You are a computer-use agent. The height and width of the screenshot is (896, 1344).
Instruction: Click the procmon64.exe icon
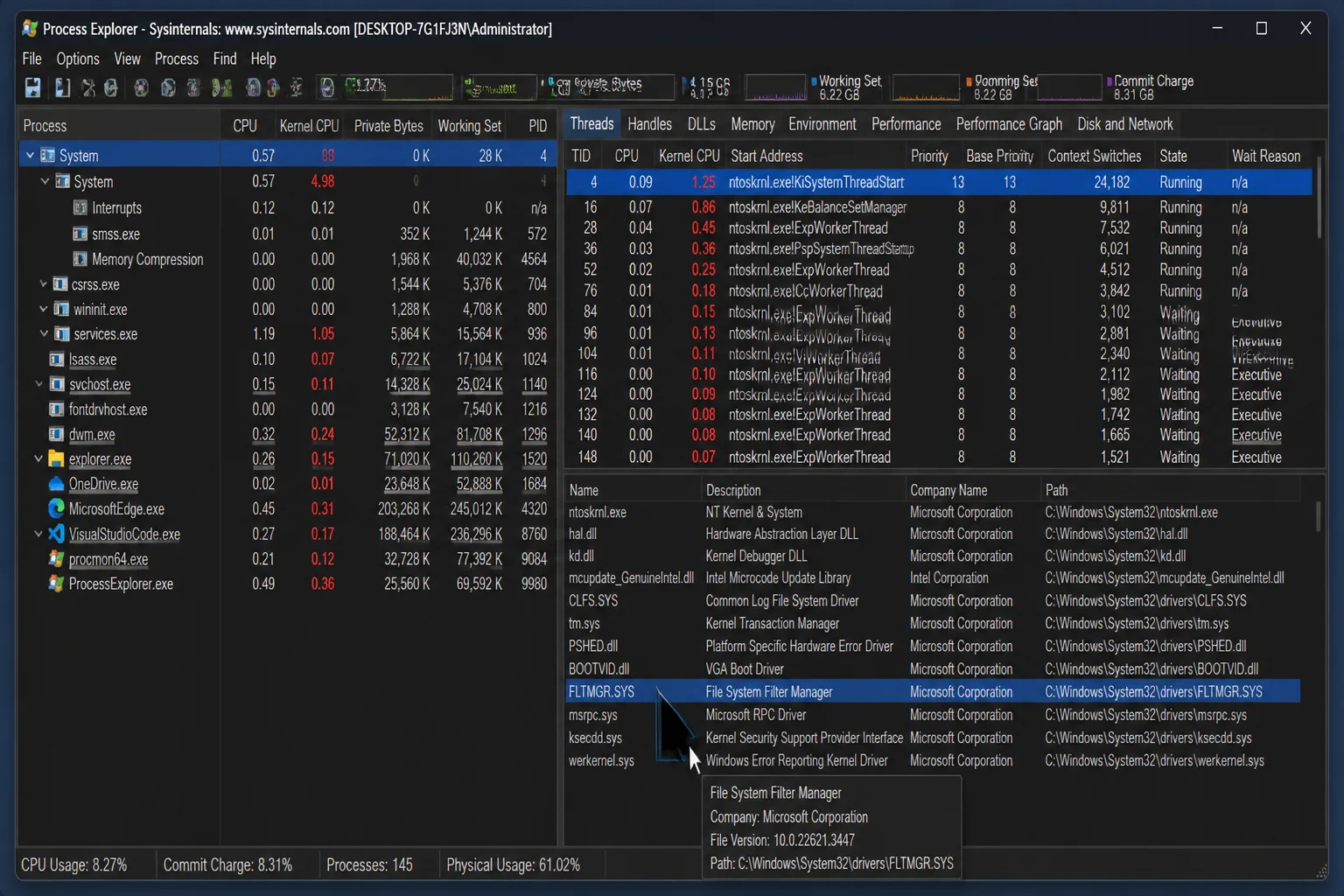click(x=57, y=559)
